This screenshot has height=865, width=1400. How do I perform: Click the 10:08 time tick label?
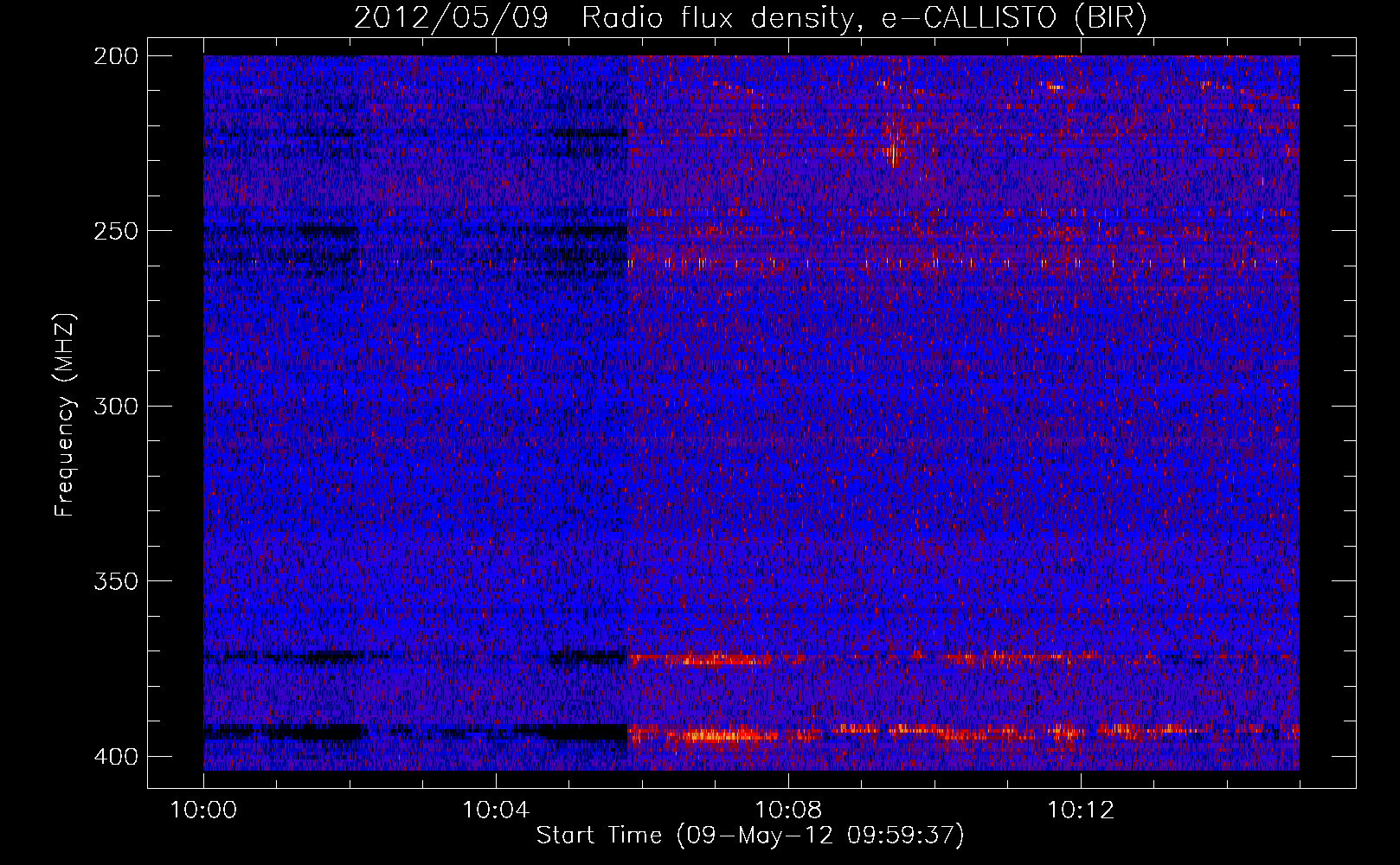coord(788,811)
